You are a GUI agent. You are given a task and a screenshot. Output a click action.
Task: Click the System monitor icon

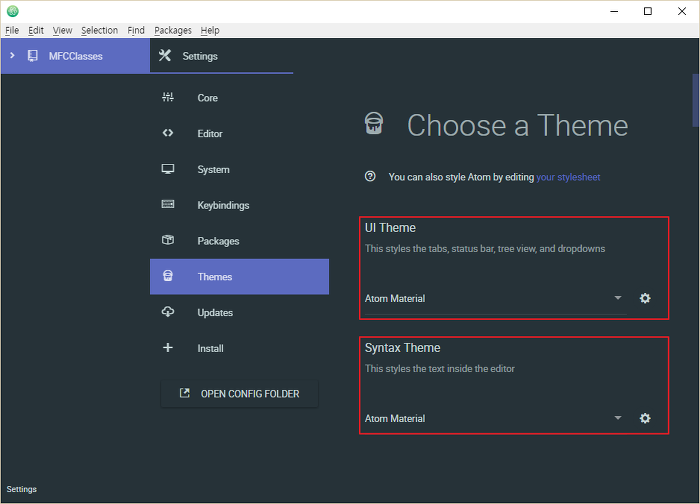point(168,169)
